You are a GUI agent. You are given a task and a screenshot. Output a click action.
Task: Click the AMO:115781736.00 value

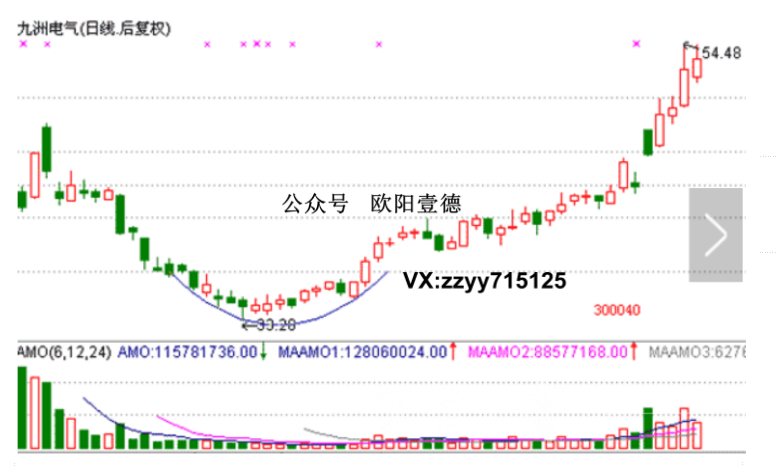click(188, 352)
